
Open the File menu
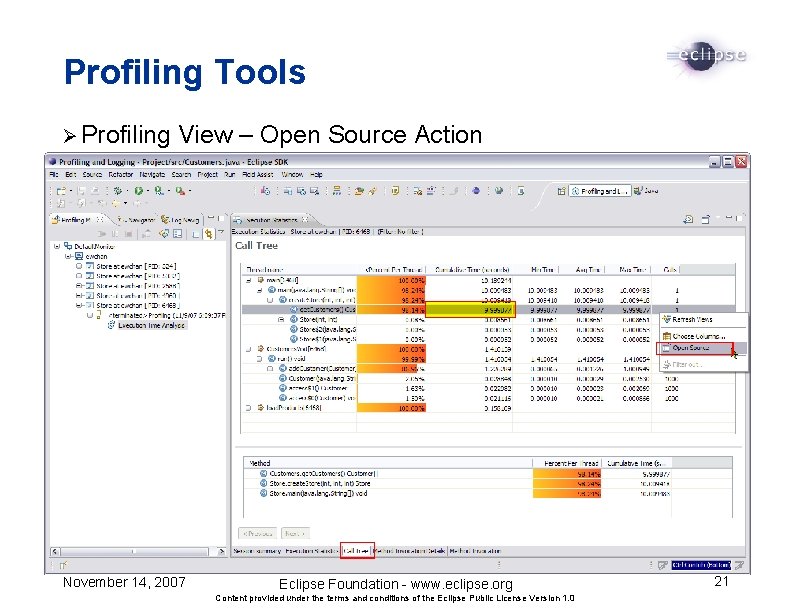(54, 175)
